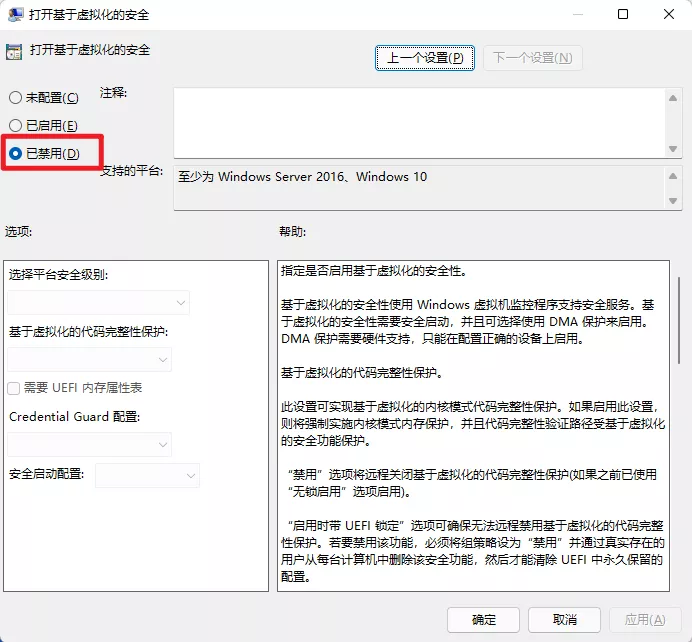The width and height of the screenshot is (692, 642).
Task: Open the 基于虚拟化的代码完整性保护 dropdown
Action: click(90, 360)
